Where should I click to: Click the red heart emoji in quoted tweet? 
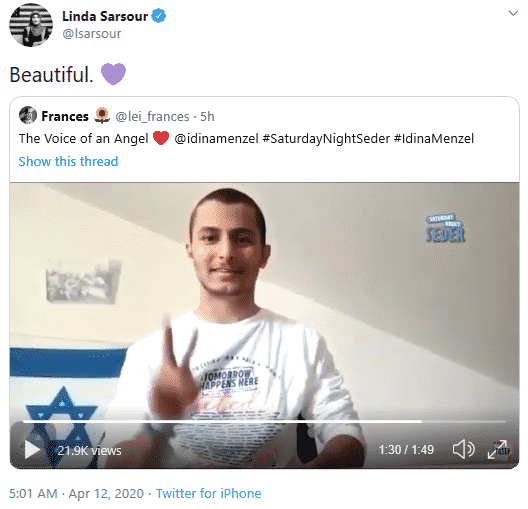tap(161, 138)
